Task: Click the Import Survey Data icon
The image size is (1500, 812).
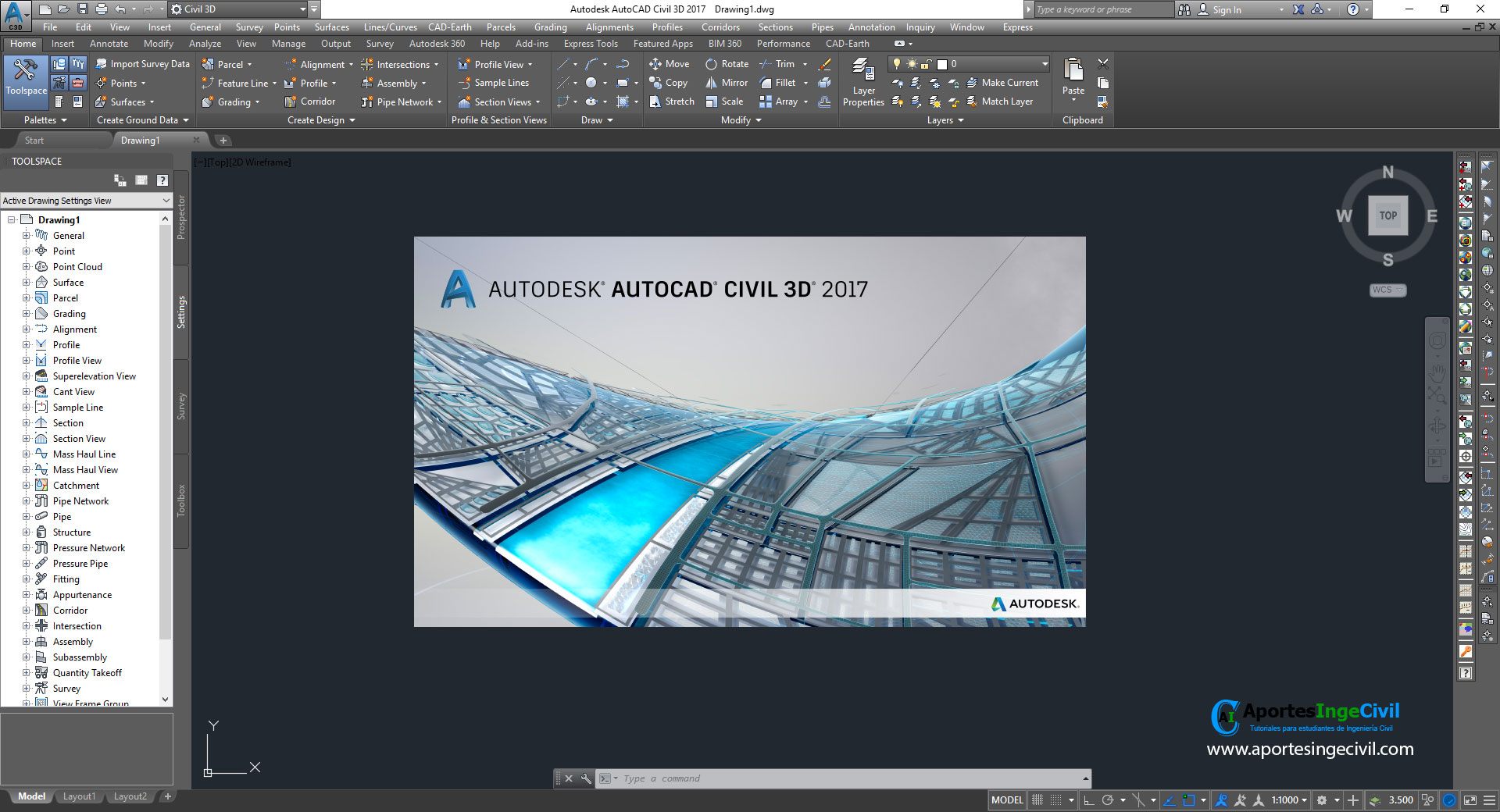Action: (102, 63)
